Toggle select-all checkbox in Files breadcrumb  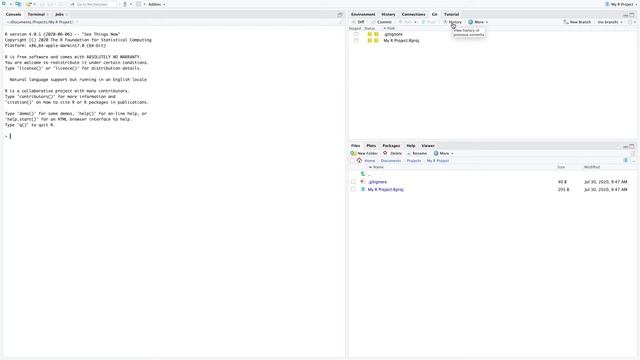coord(353,161)
